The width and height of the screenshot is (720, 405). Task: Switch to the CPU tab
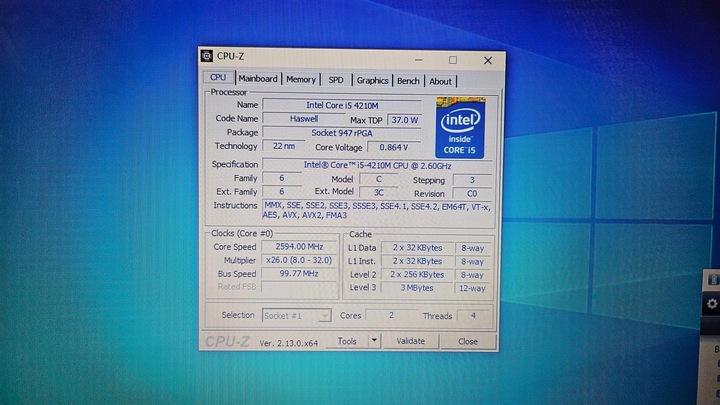click(x=218, y=77)
